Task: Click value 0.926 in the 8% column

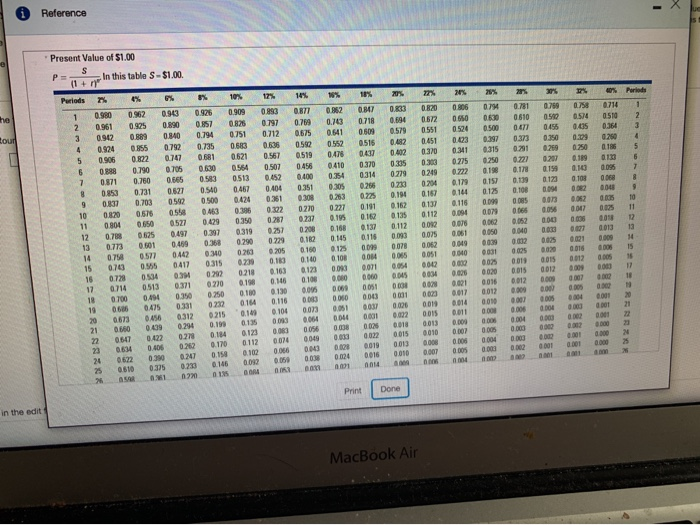Action: click(x=204, y=113)
